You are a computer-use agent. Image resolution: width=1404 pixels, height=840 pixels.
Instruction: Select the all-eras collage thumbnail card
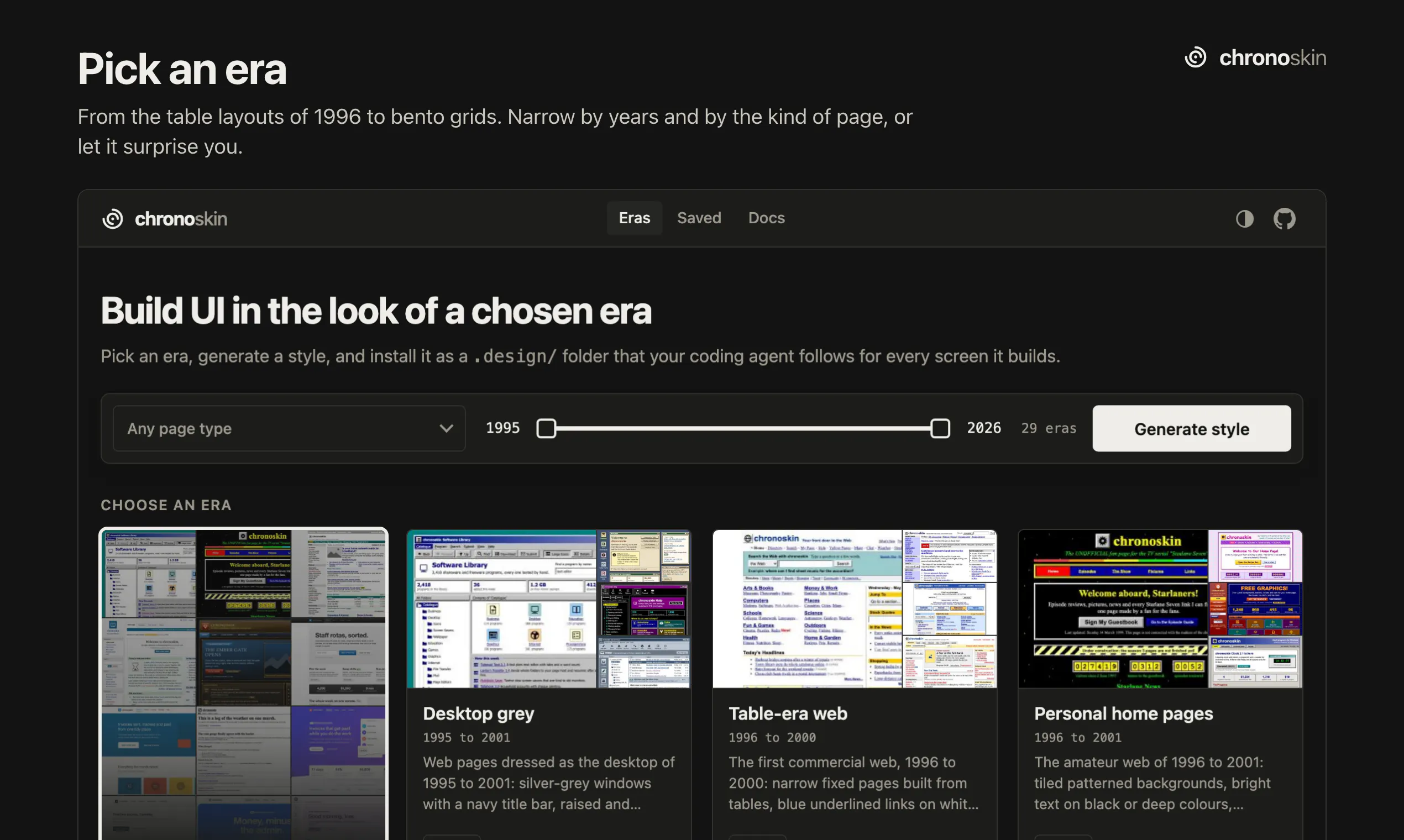click(x=243, y=684)
